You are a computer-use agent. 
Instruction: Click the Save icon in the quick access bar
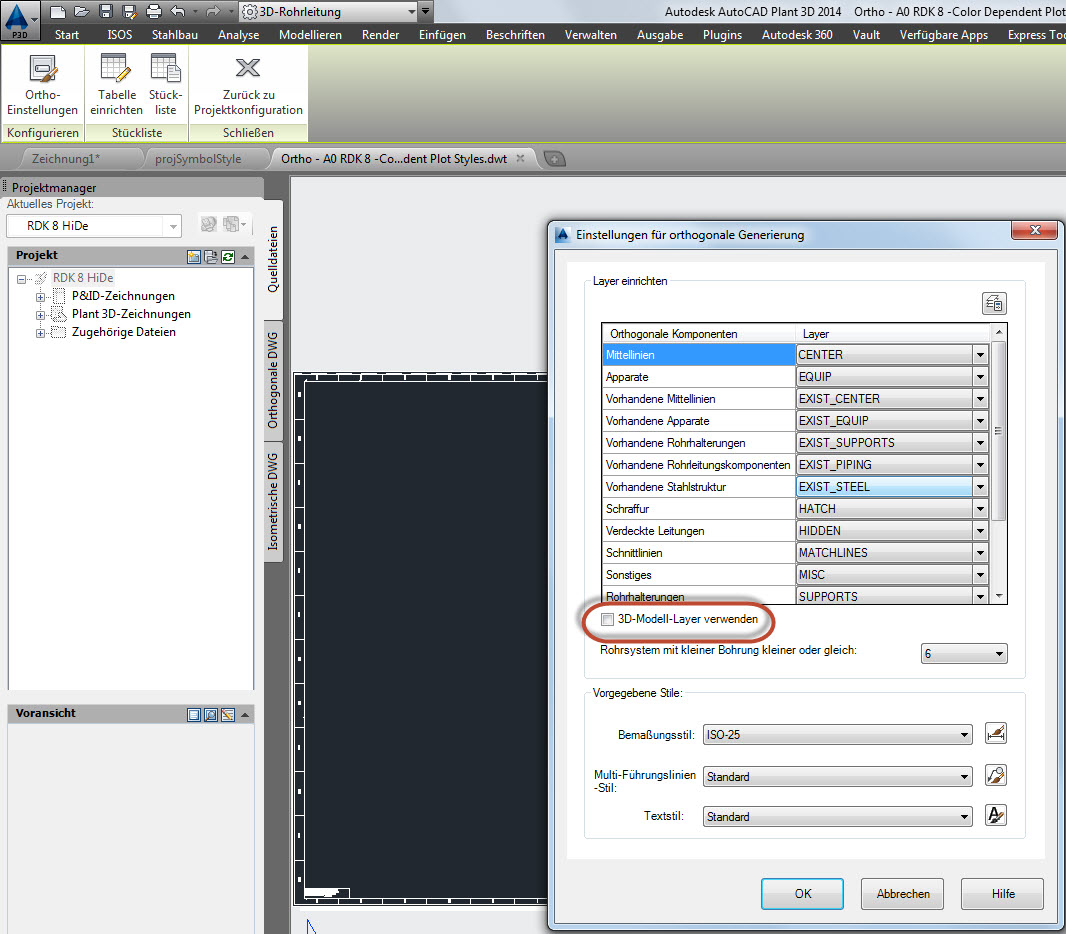coord(105,12)
